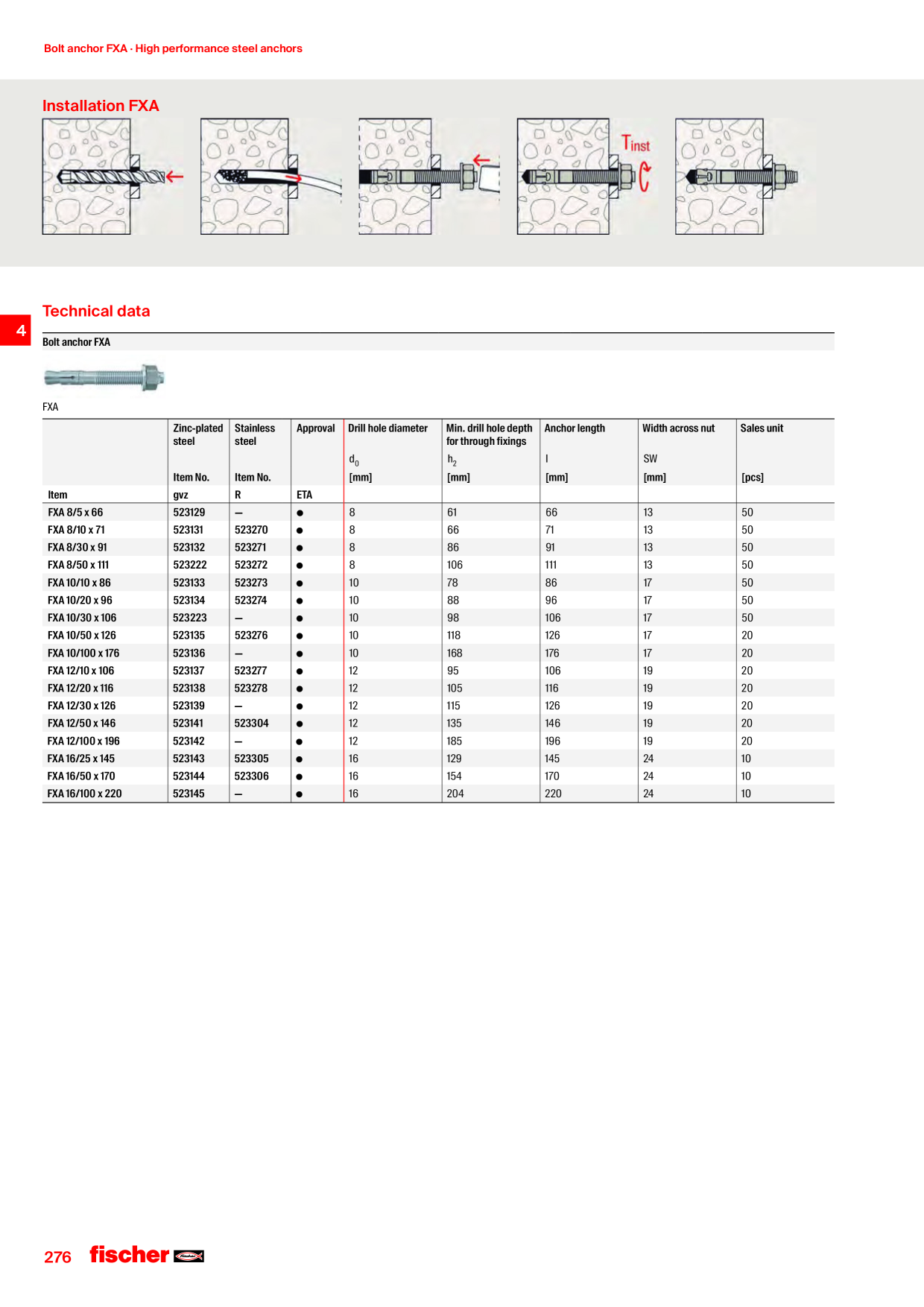Viewport: 924px width, 1307px height.
Task: Click page number 276
Action: tap(57, 1257)
